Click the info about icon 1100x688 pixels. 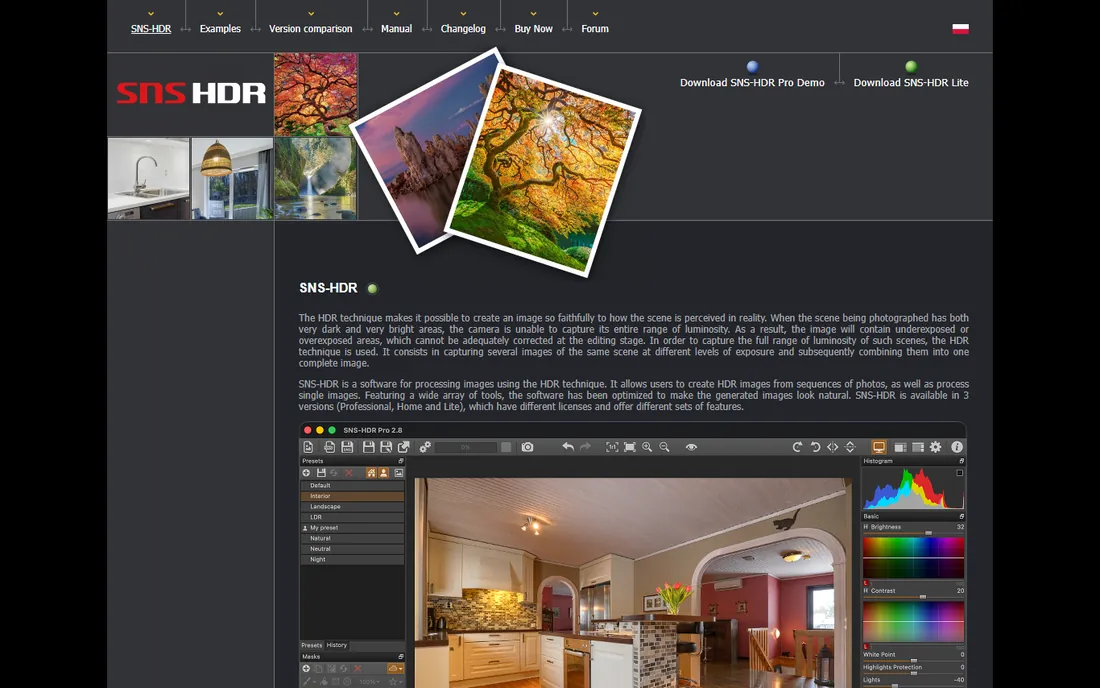click(957, 447)
